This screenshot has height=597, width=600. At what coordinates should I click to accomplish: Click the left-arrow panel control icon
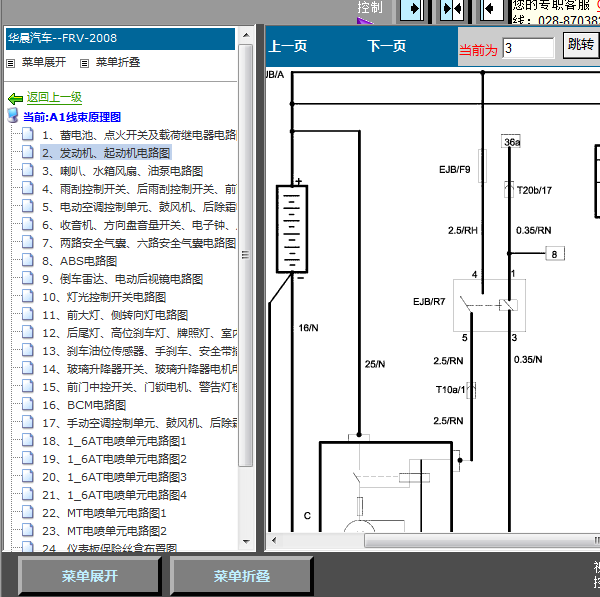click(x=492, y=9)
